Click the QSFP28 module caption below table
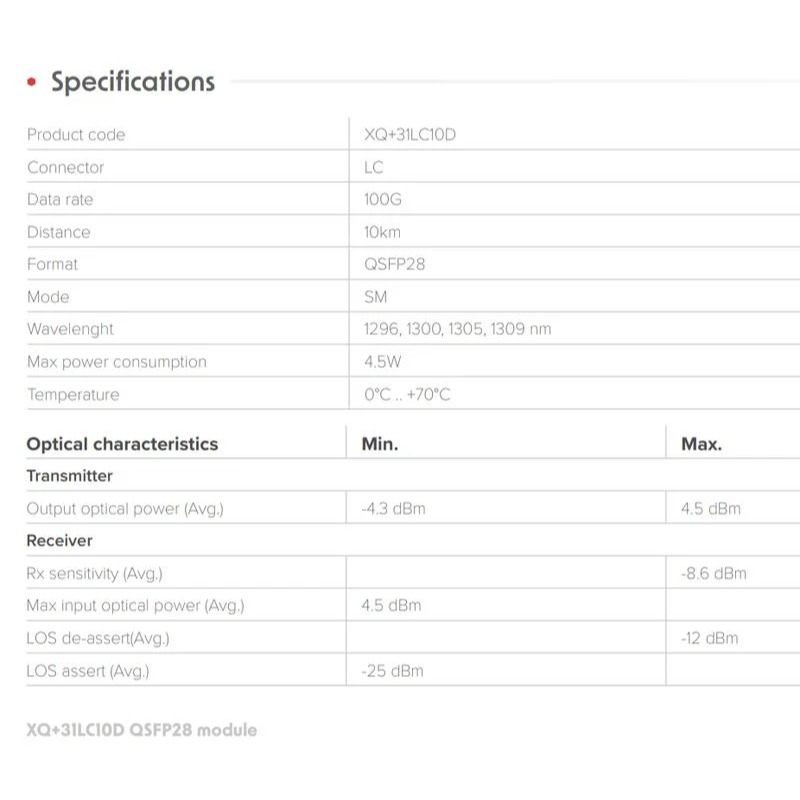 141,730
